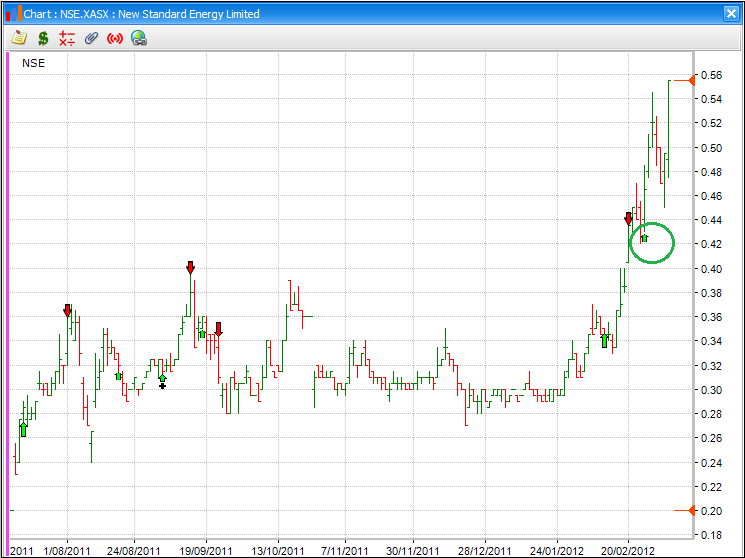This screenshot has width=745, height=558.
Task: Click the 0.48 price axis label
Action: coord(711,172)
